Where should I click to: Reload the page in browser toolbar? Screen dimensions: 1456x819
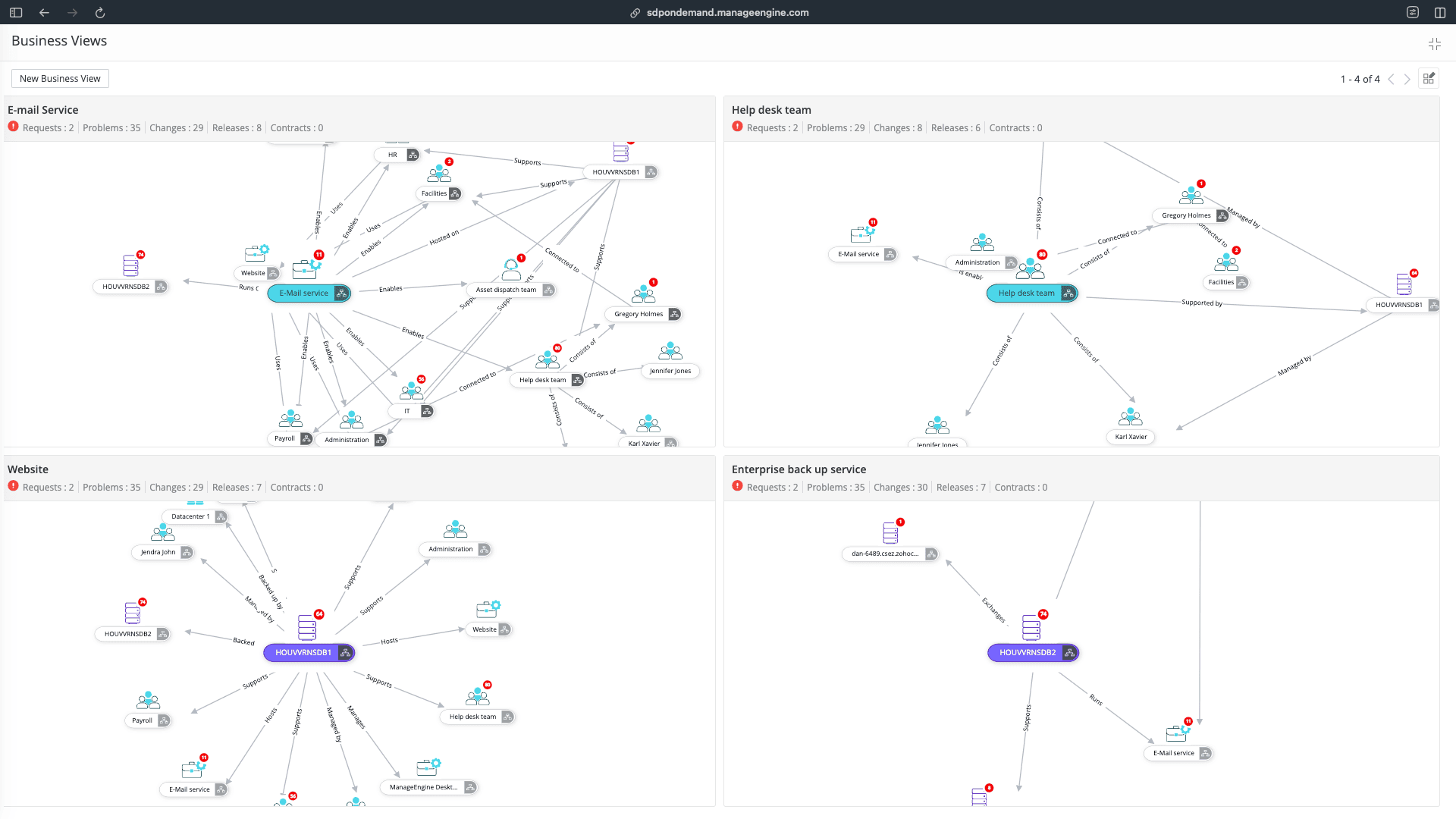click(x=100, y=13)
